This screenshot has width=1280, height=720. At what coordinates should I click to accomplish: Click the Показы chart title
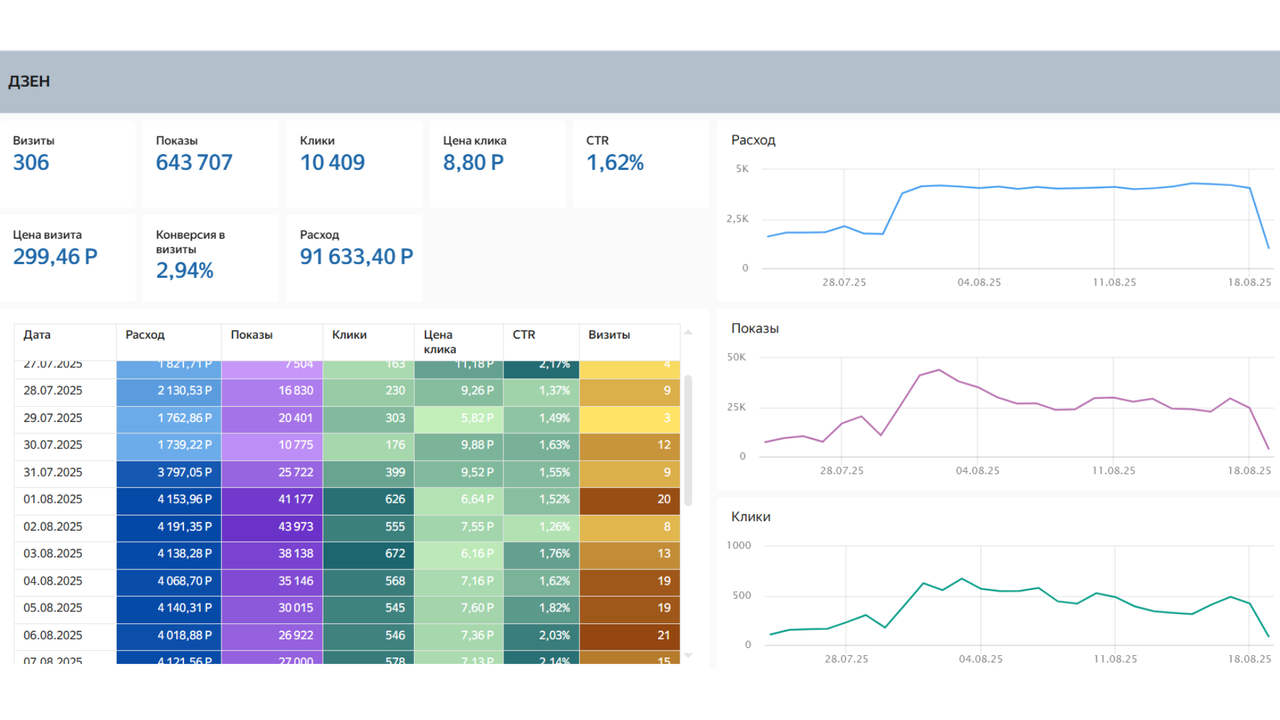point(755,328)
